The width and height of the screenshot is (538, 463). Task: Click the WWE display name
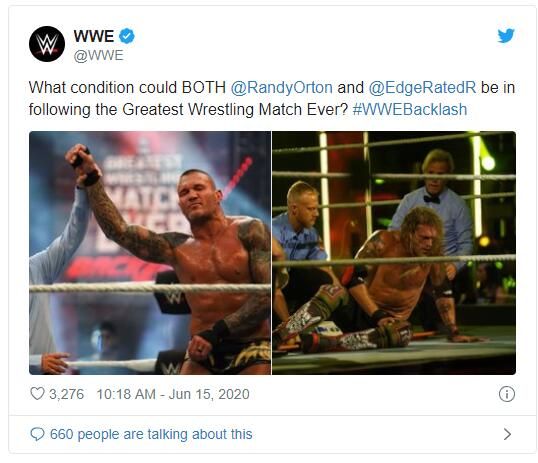click(x=94, y=36)
